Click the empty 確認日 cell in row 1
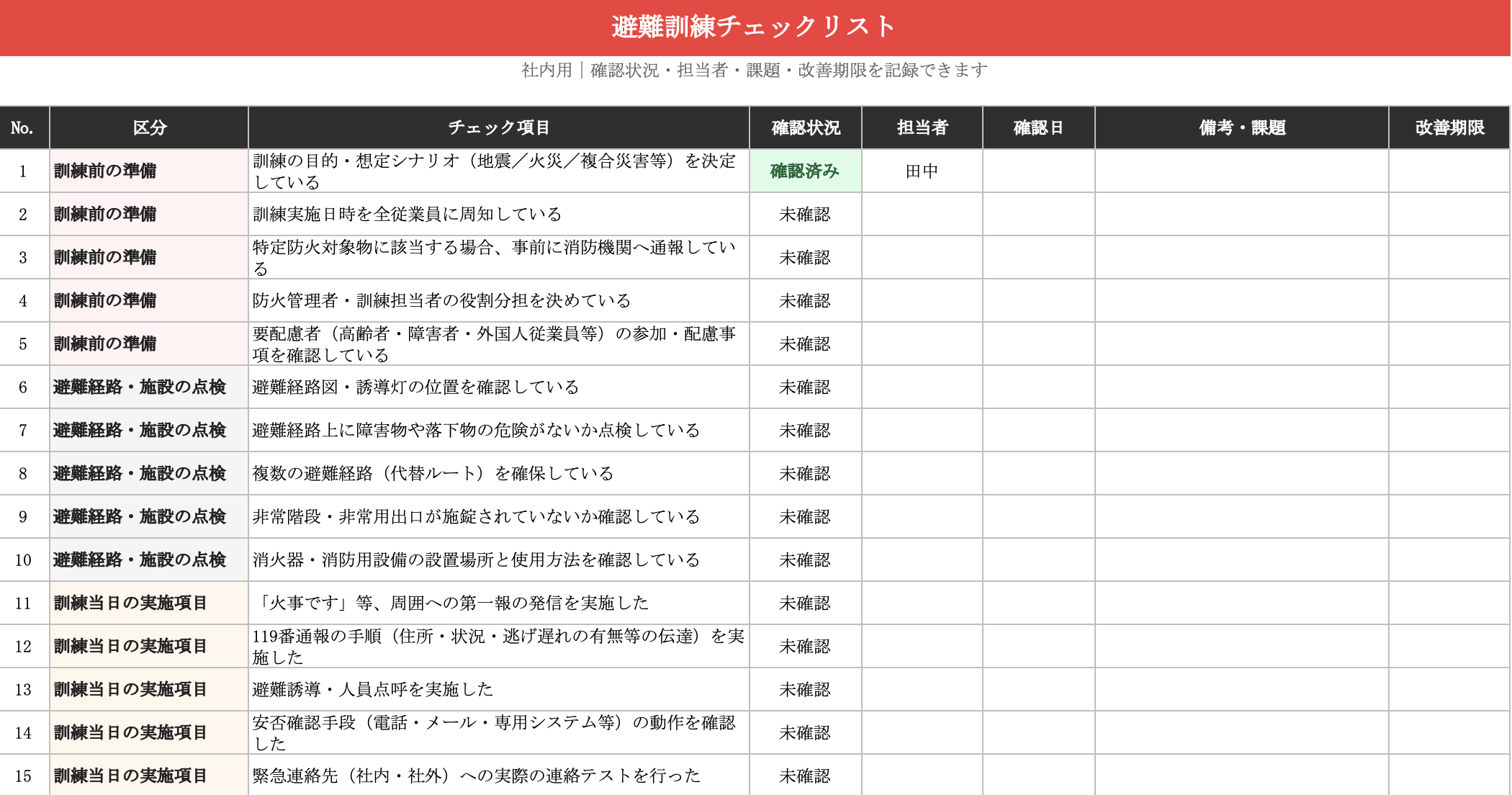The image size is (1512, 795). coord(1038,171)
